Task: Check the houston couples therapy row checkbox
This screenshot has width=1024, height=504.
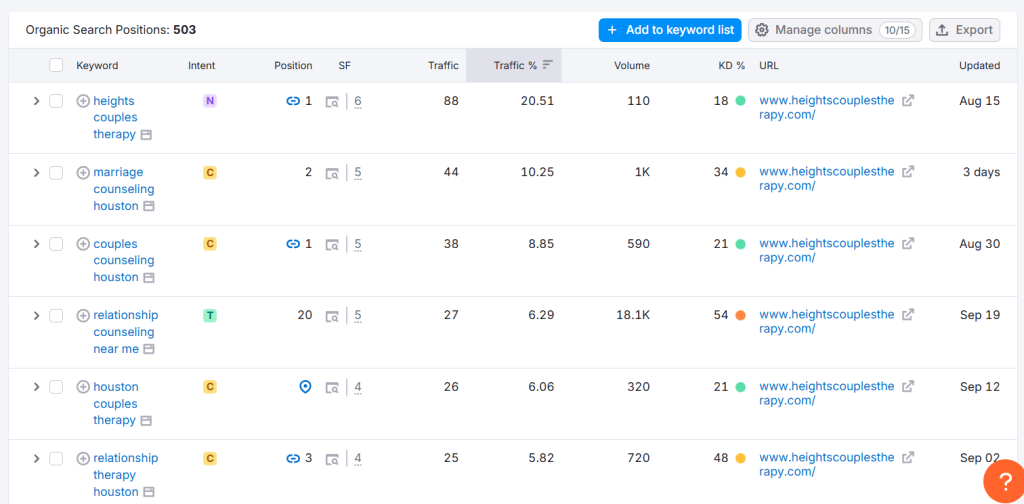Action: [56, 386]
